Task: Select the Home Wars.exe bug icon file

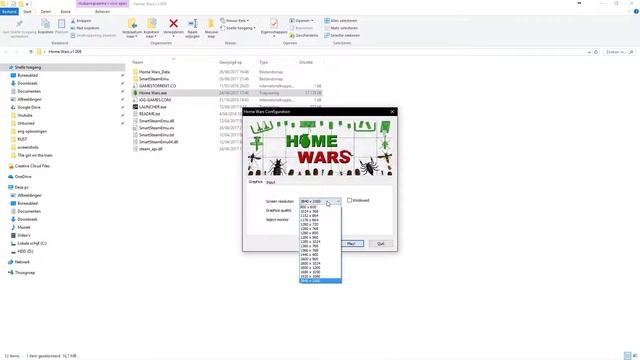Action: [136, 93]
